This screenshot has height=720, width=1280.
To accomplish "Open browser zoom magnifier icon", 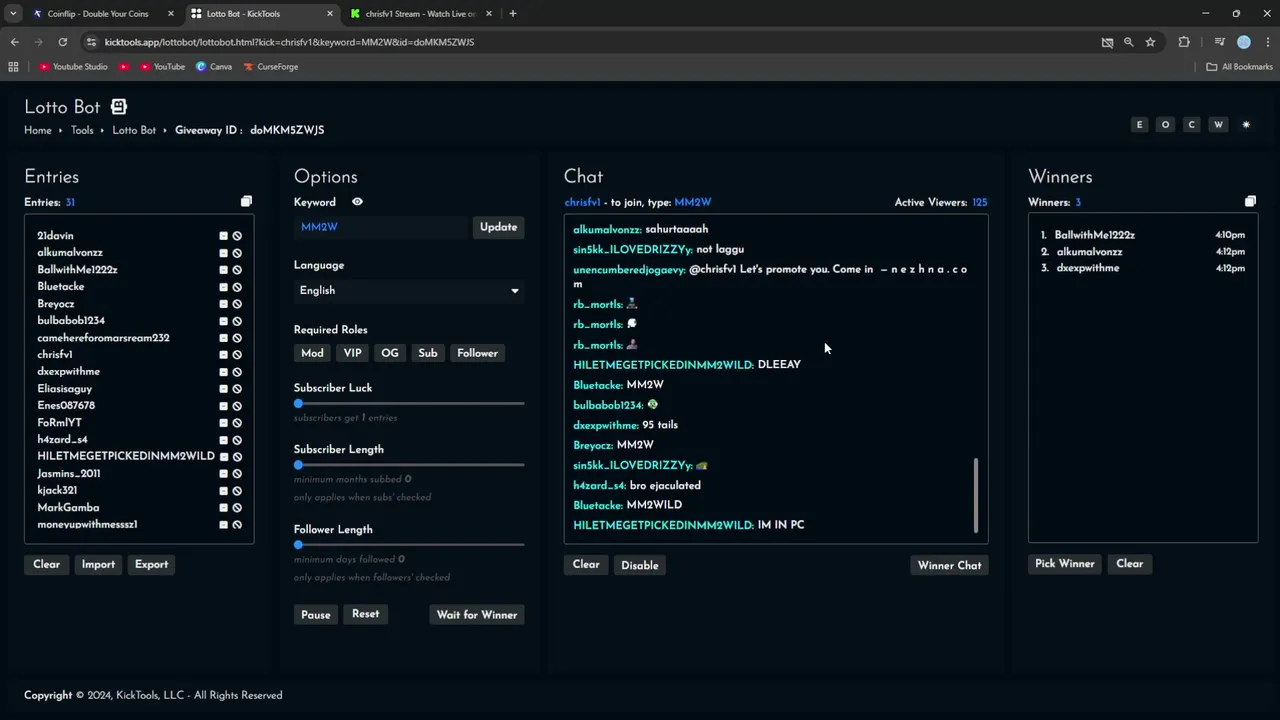I will (1128, 42).
